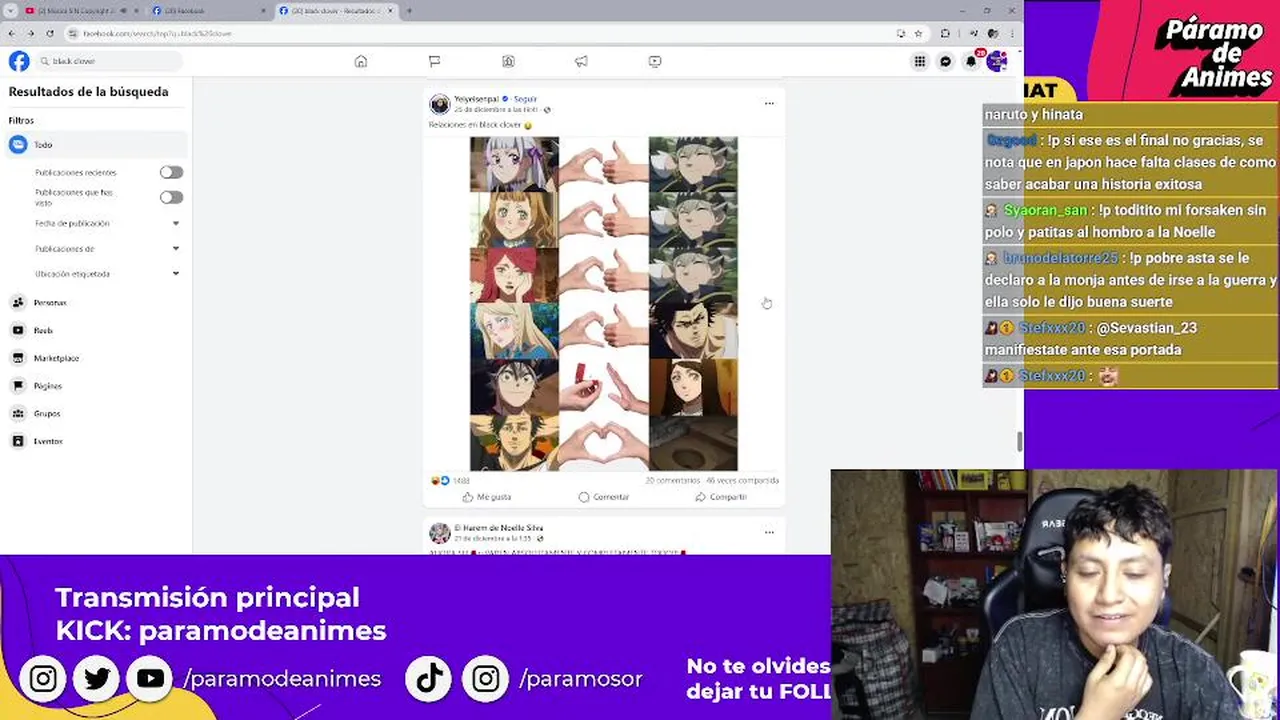The width and height of the screenshot is (1280, 720).
Task: Open the browser extensions icon
Action: (945, 33)
